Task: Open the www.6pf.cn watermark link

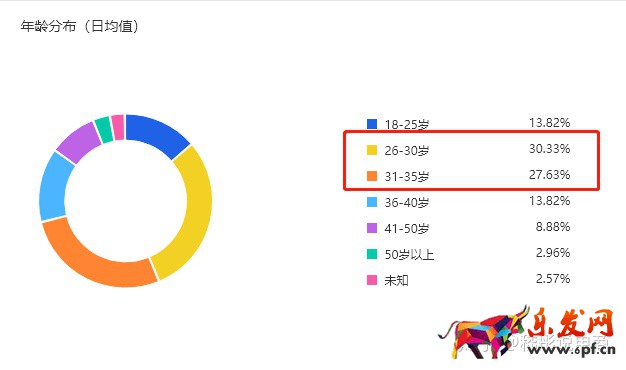Action: pyautogui.click(x=572, y=350)
